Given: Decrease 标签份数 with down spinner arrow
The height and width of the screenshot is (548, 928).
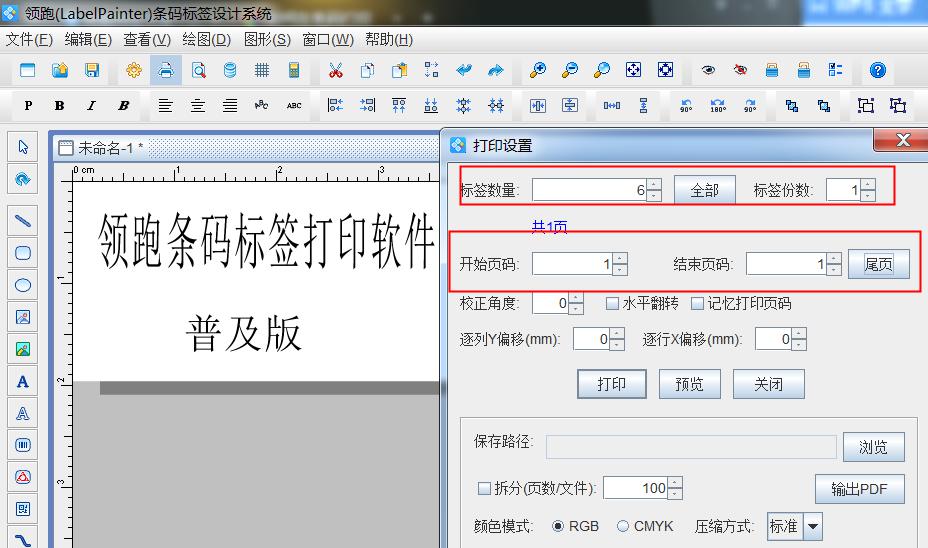Looking at the screenshot, I should [868, 196].
